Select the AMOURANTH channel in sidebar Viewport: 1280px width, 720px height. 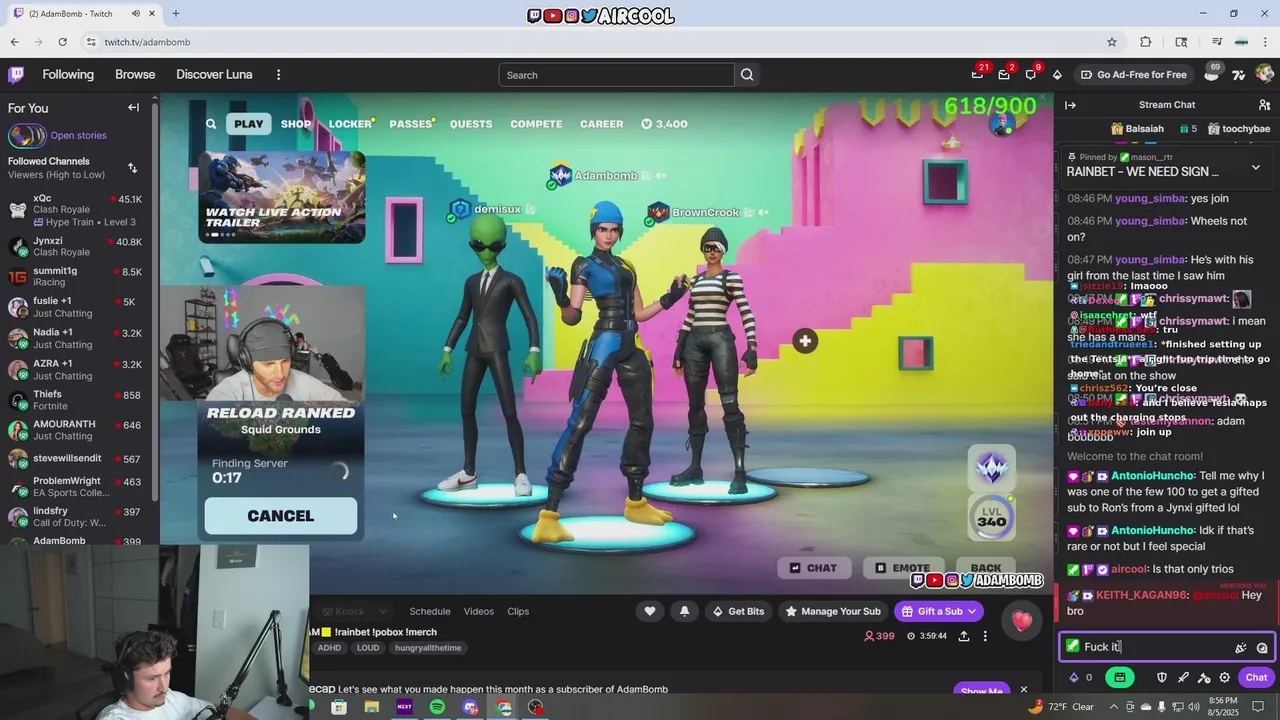(75, 430)
